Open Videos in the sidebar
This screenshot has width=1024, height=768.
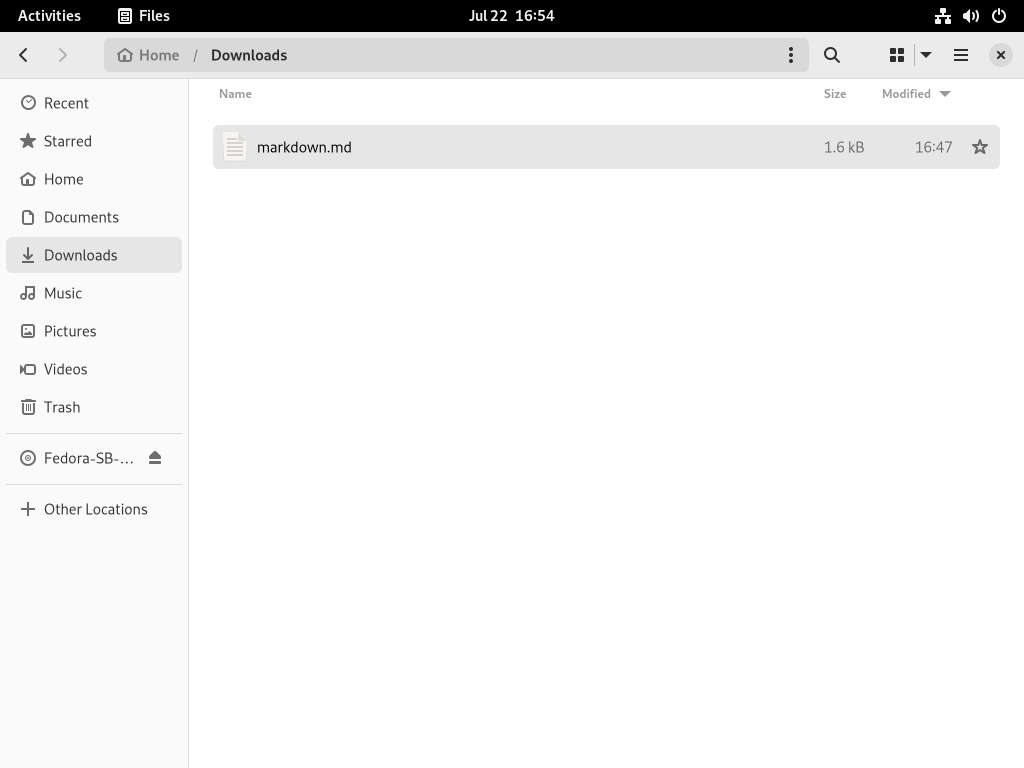point(94,369)
